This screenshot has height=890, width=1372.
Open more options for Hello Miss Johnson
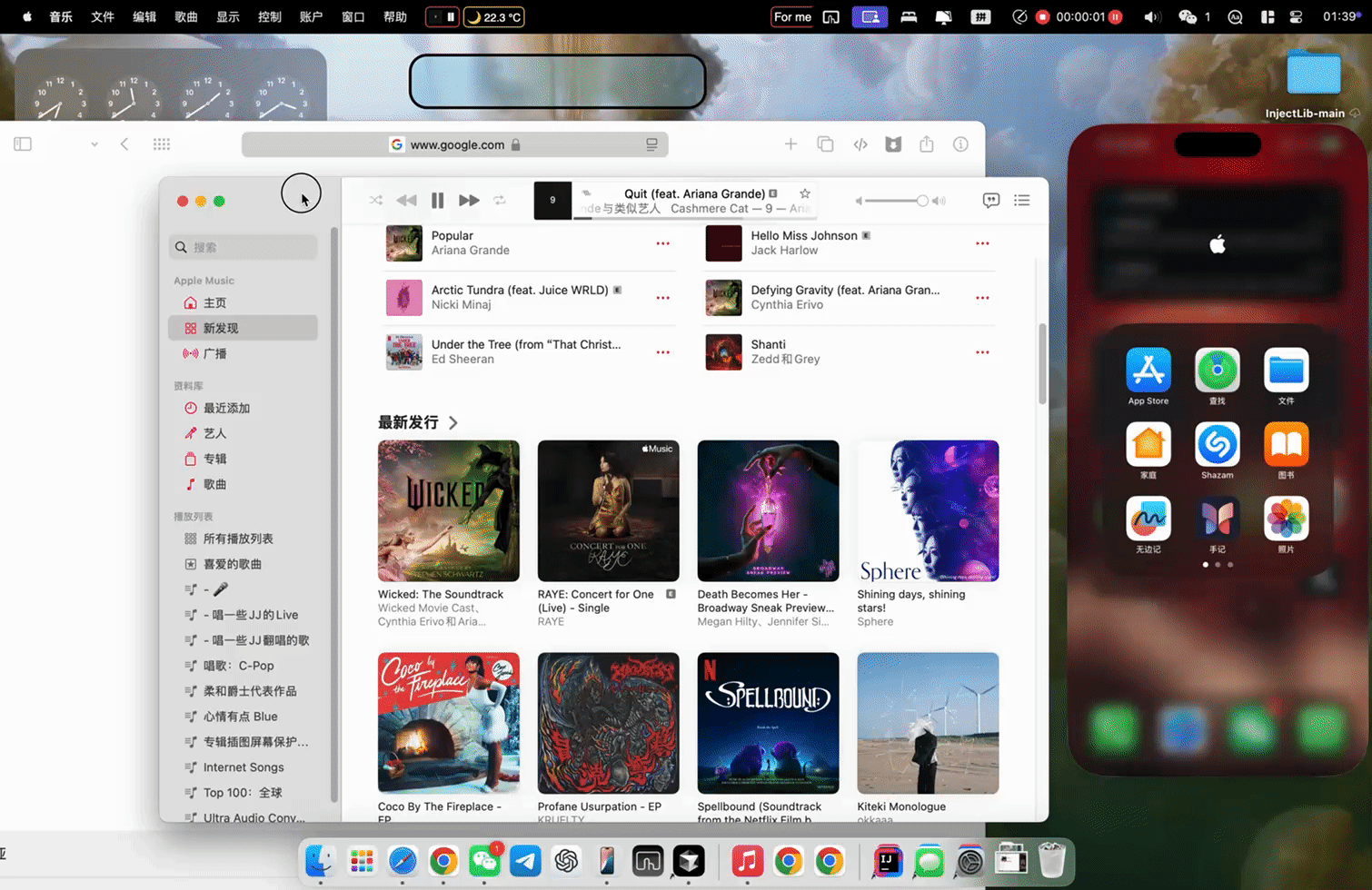(982, 243)
